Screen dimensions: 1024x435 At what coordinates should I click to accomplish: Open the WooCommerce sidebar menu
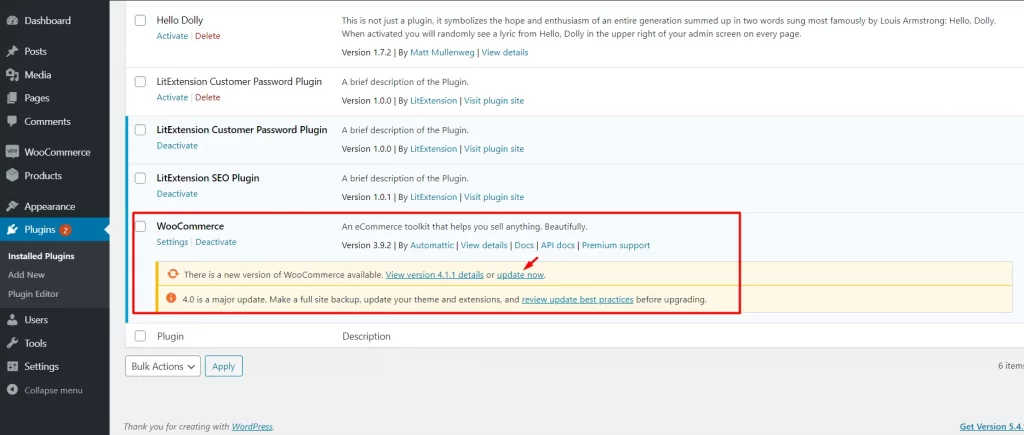pos(57,152)
